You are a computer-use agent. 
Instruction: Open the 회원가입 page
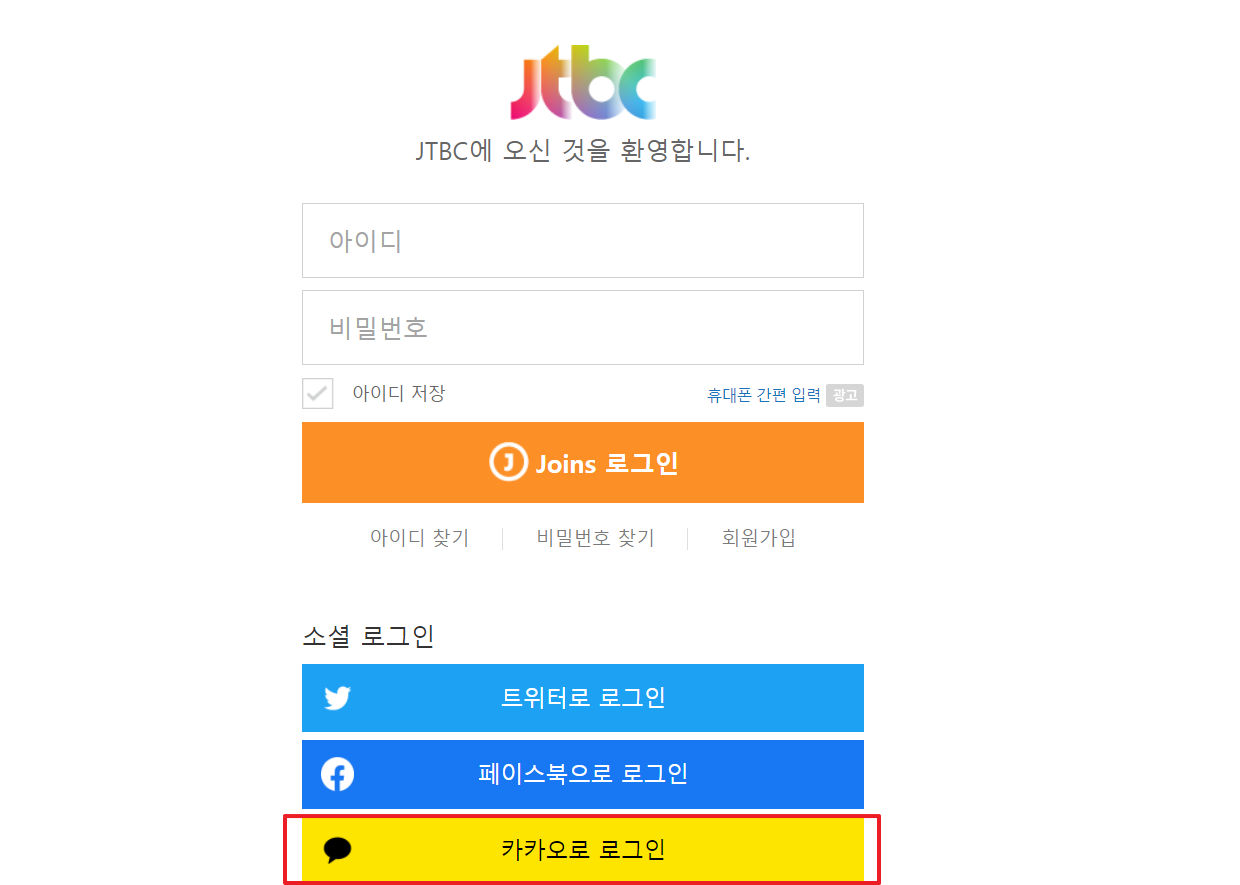757,538
